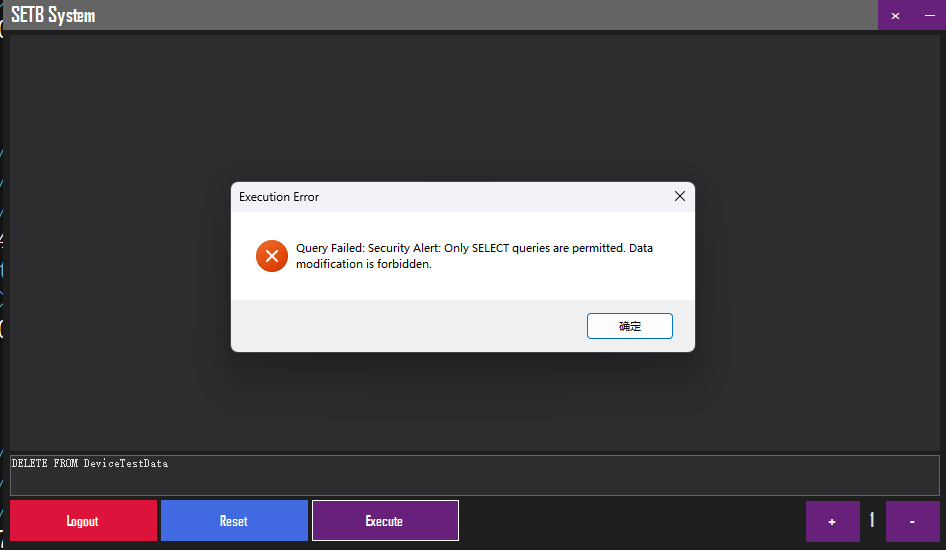The width and height of the screenshot is (946, 550).
Task: Decrease the value with minus button
Action: 912,521
